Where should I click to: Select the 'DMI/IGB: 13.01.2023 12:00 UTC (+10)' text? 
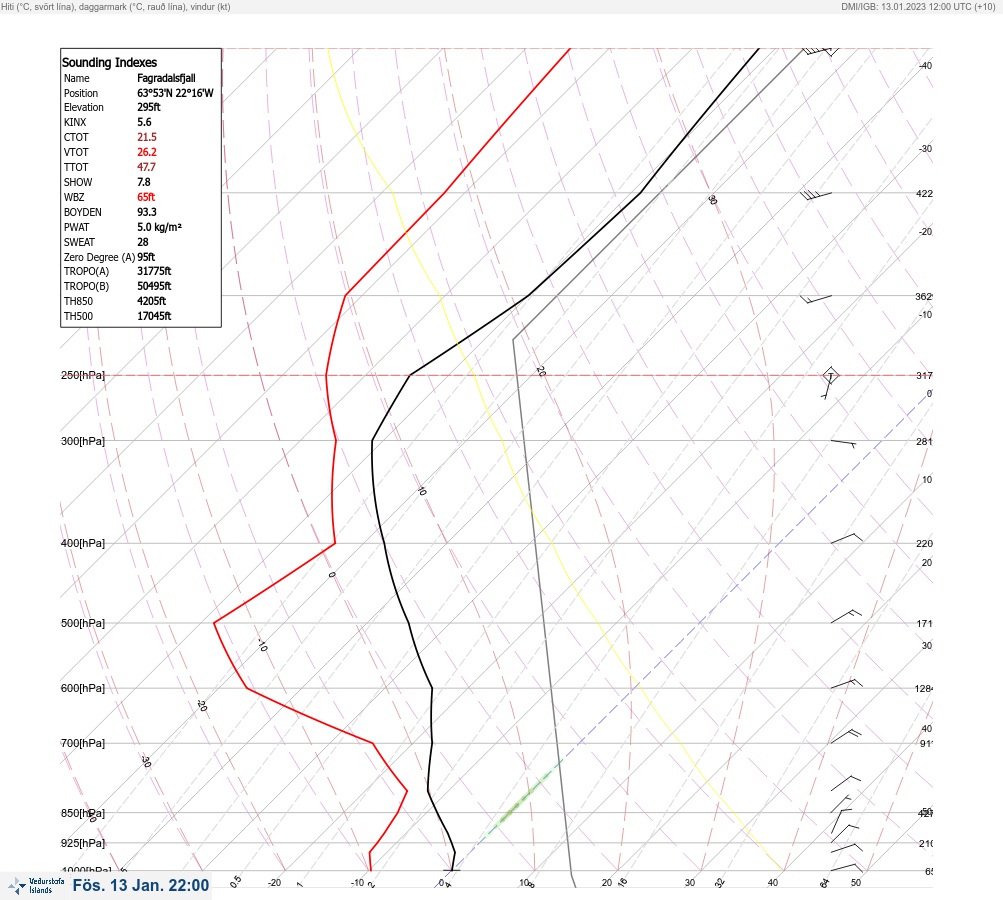[x=919, y=7]
